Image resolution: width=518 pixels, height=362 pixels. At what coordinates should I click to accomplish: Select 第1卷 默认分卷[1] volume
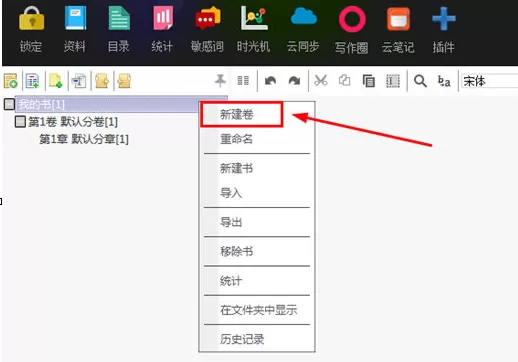[73, 122]
